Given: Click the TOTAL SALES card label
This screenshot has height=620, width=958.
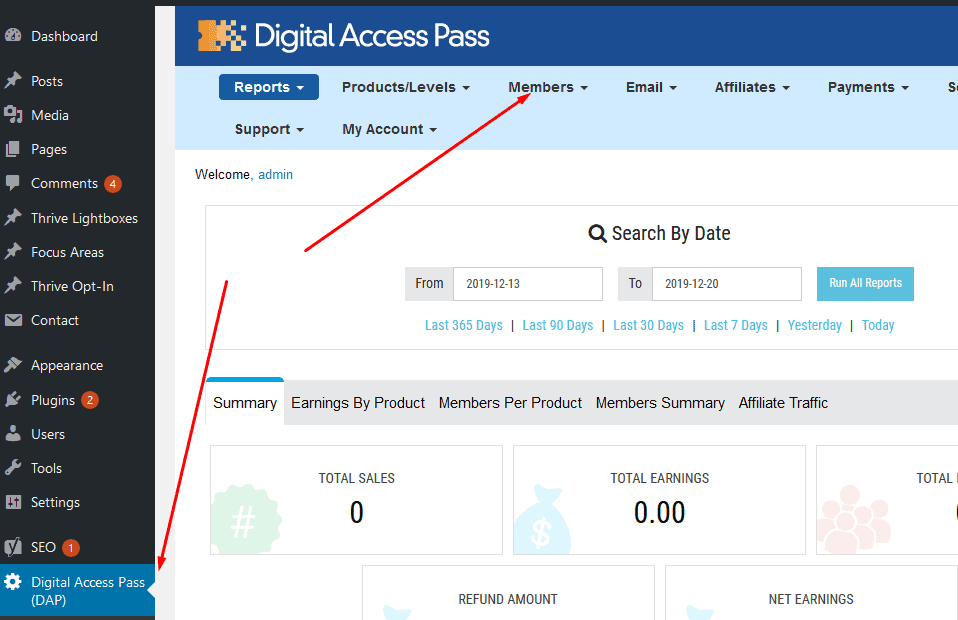Looking at the screenshot, I should point(357,478).
